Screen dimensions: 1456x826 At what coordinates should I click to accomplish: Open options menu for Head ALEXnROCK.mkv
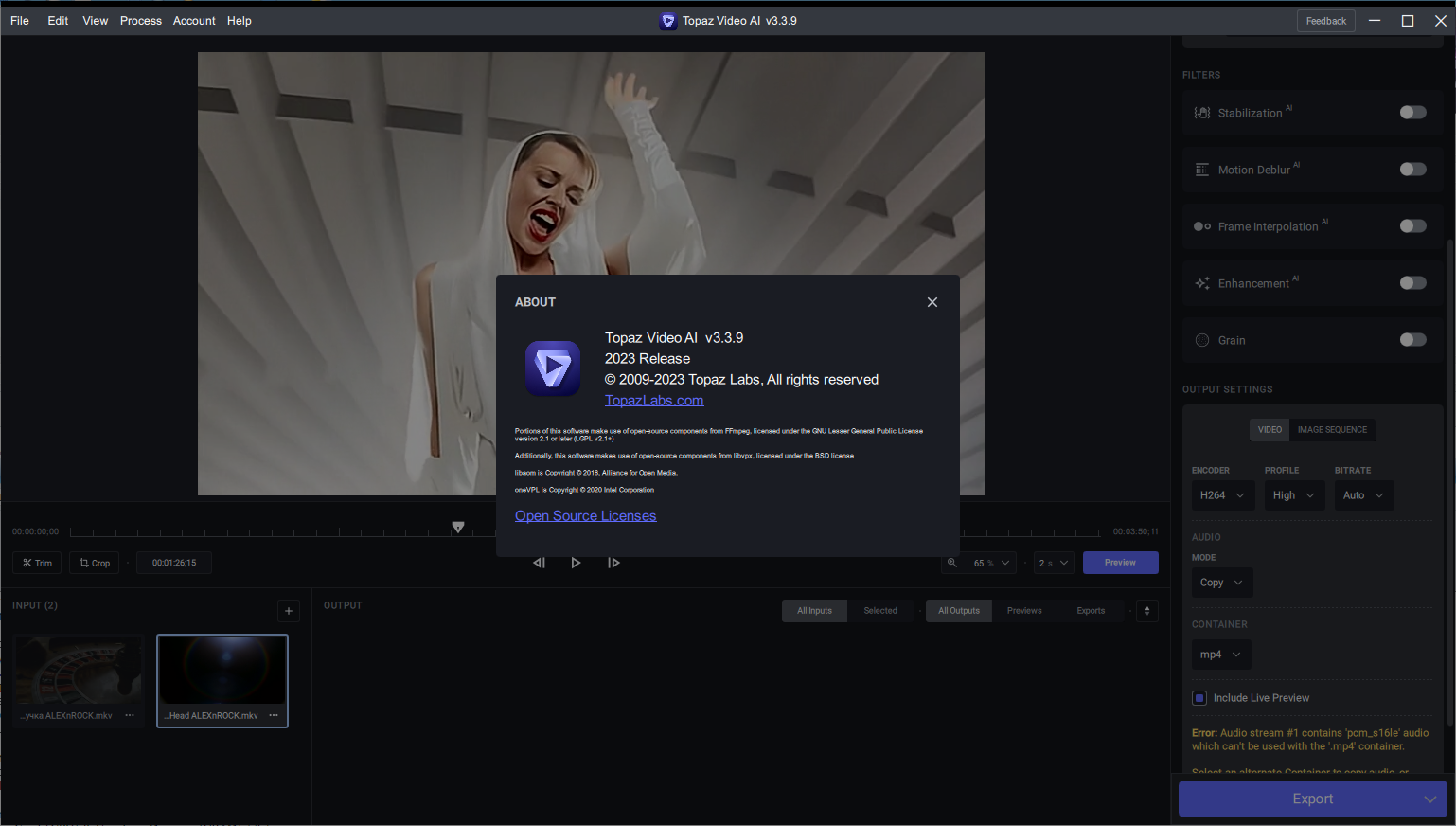(x=274, y=715)
